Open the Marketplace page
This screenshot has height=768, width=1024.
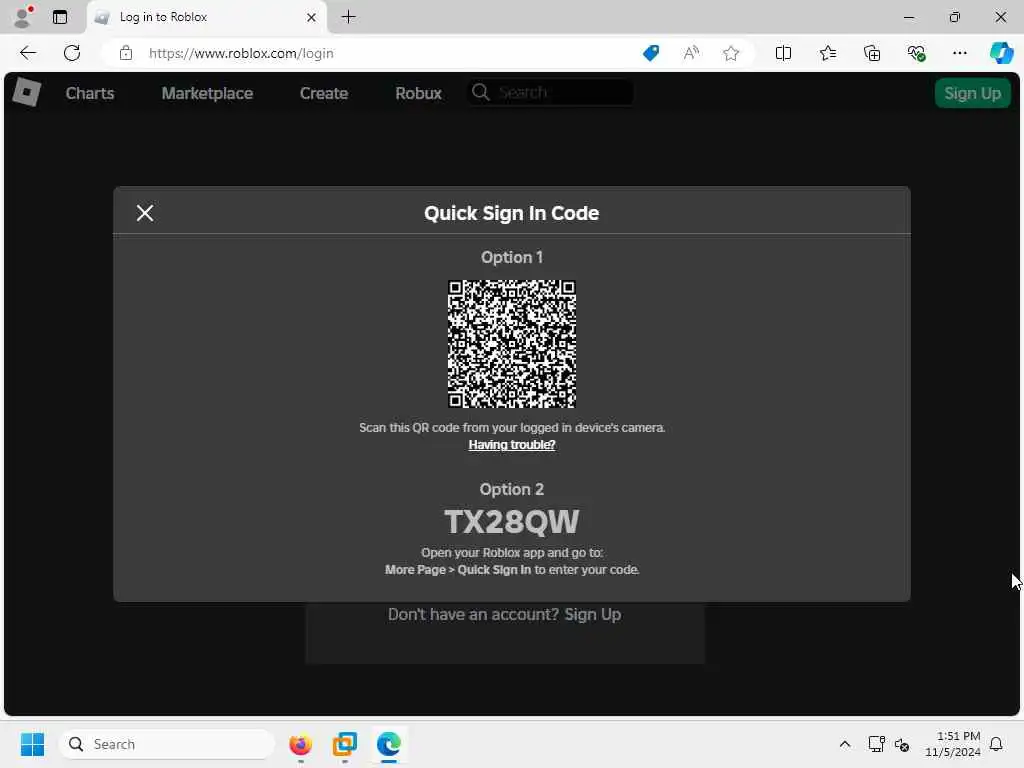click(x=207, y=93)
